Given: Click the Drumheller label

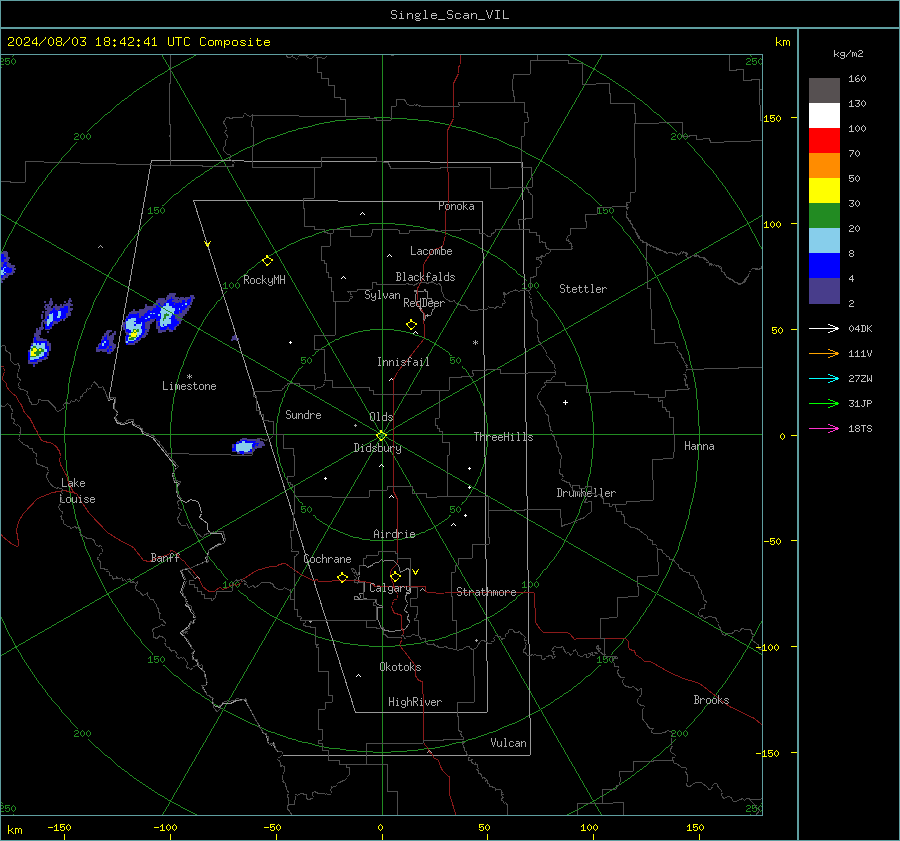Looking at the screenshot, I should coord(586,493).
